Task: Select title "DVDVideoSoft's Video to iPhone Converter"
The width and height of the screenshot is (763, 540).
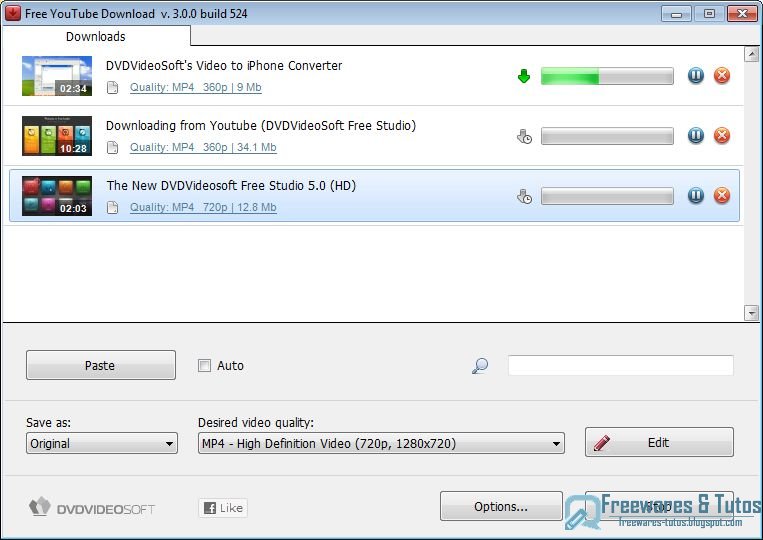Action: [x=224, y=66]
